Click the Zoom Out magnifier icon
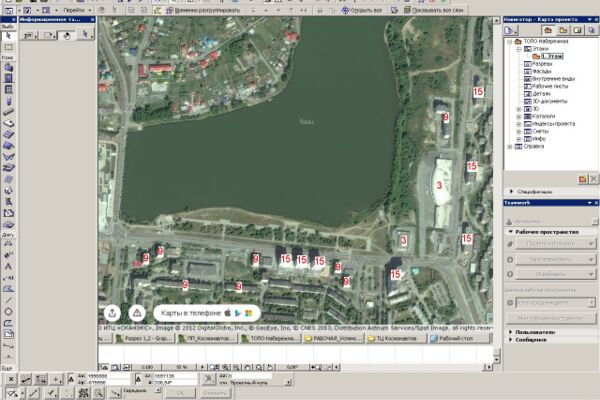 236,367
